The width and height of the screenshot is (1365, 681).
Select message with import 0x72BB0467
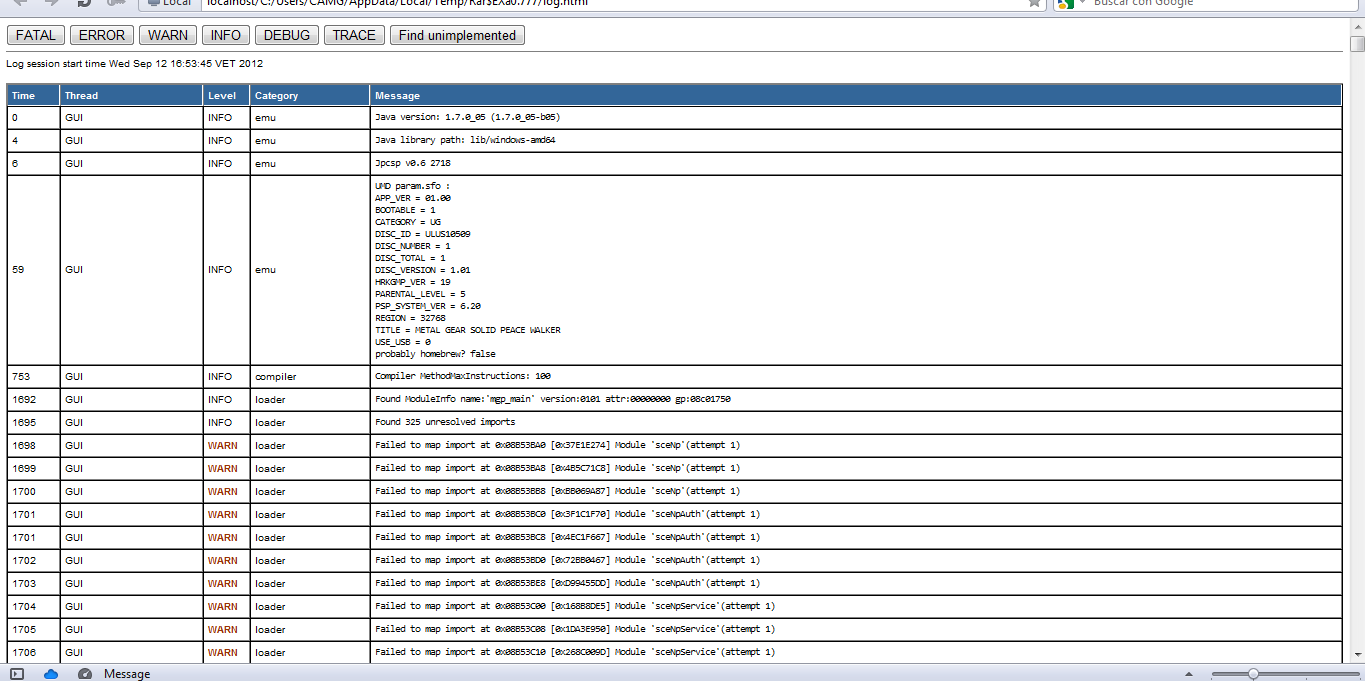pyautogui.click(x=568, y=560)
